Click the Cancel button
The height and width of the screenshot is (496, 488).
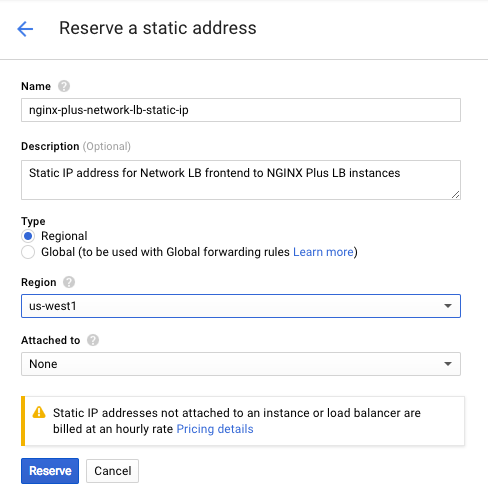tap(113, 471)
